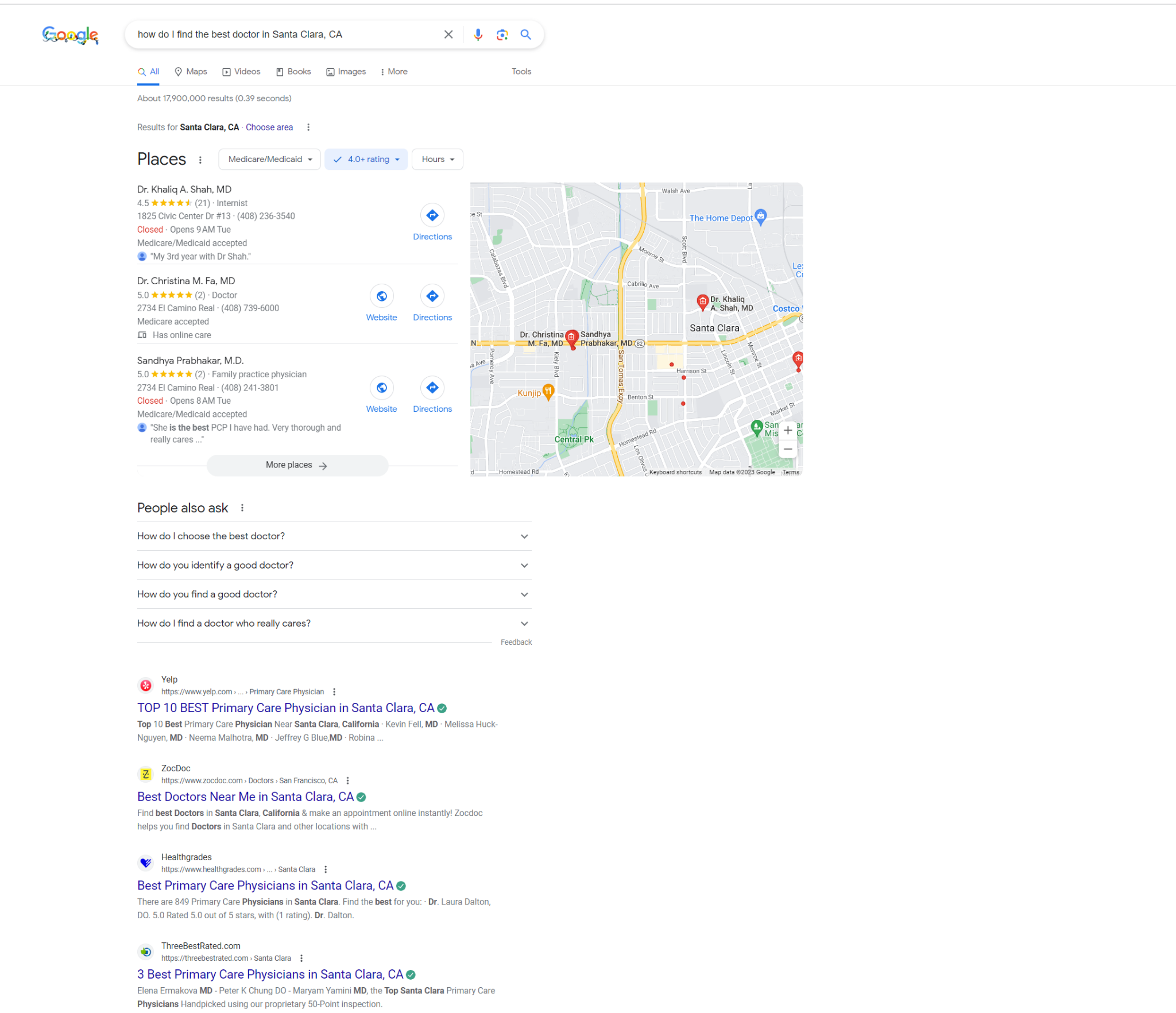Toggle the 4.0+ rating filter
This screenshot has height=1013, width=1176.
366,160
